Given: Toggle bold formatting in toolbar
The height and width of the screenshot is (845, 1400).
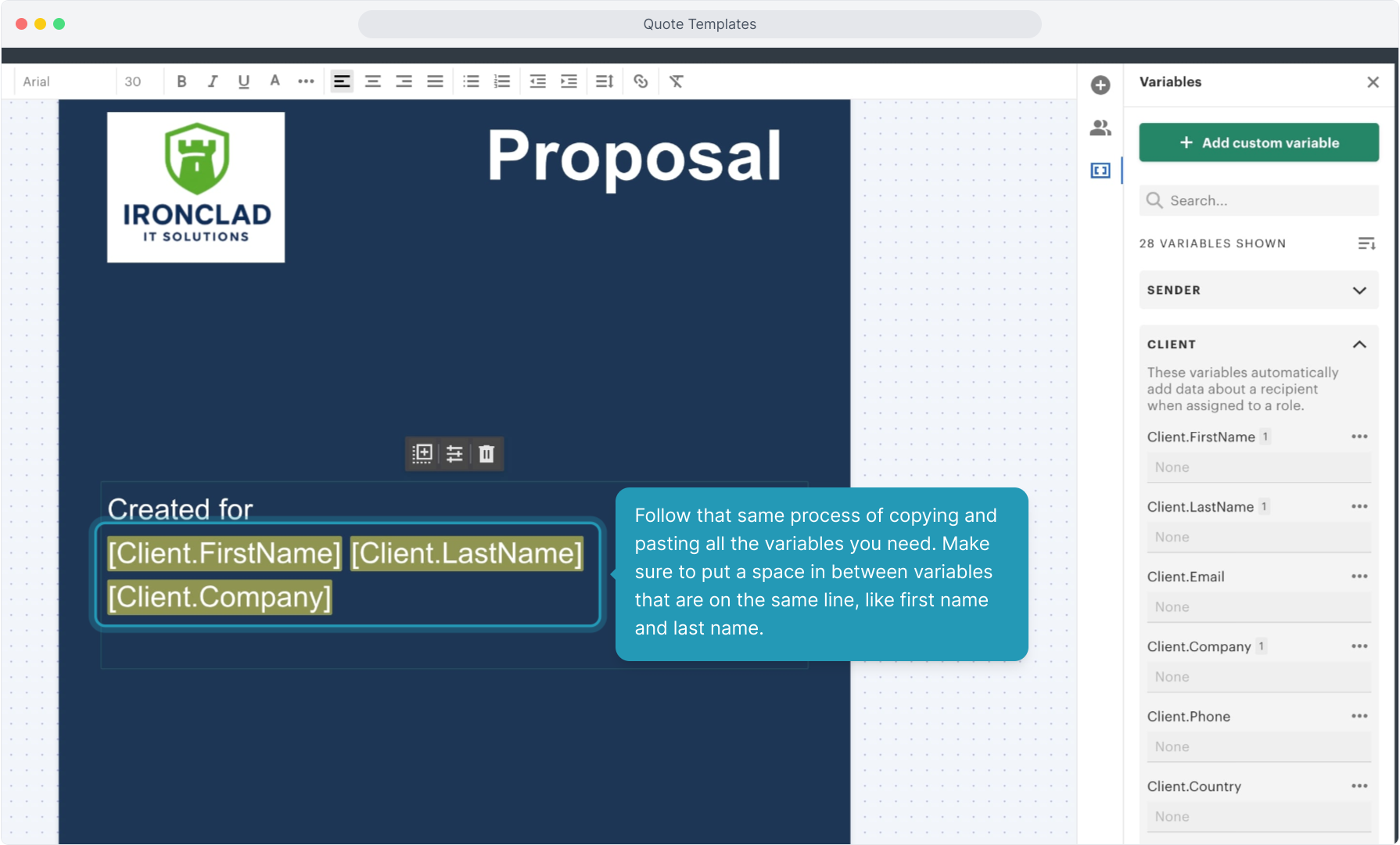Looking at the screenshot, I should pyautogui.click(x=181, y=81).
